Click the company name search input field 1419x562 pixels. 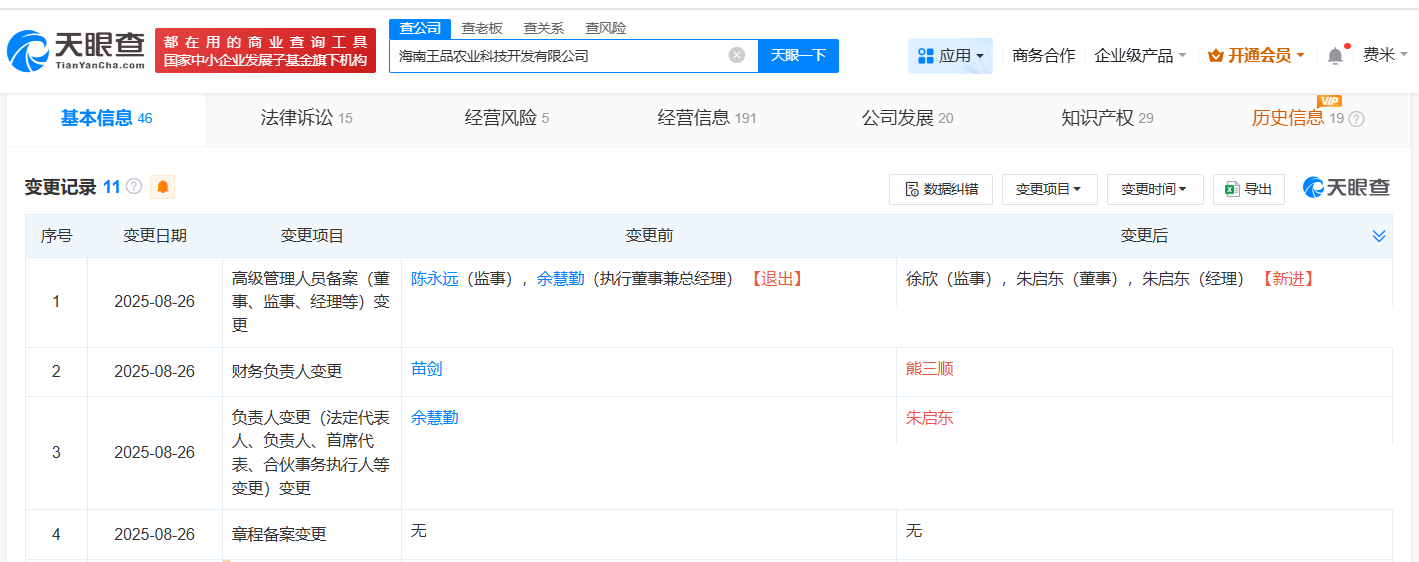[x=555, y=56]
